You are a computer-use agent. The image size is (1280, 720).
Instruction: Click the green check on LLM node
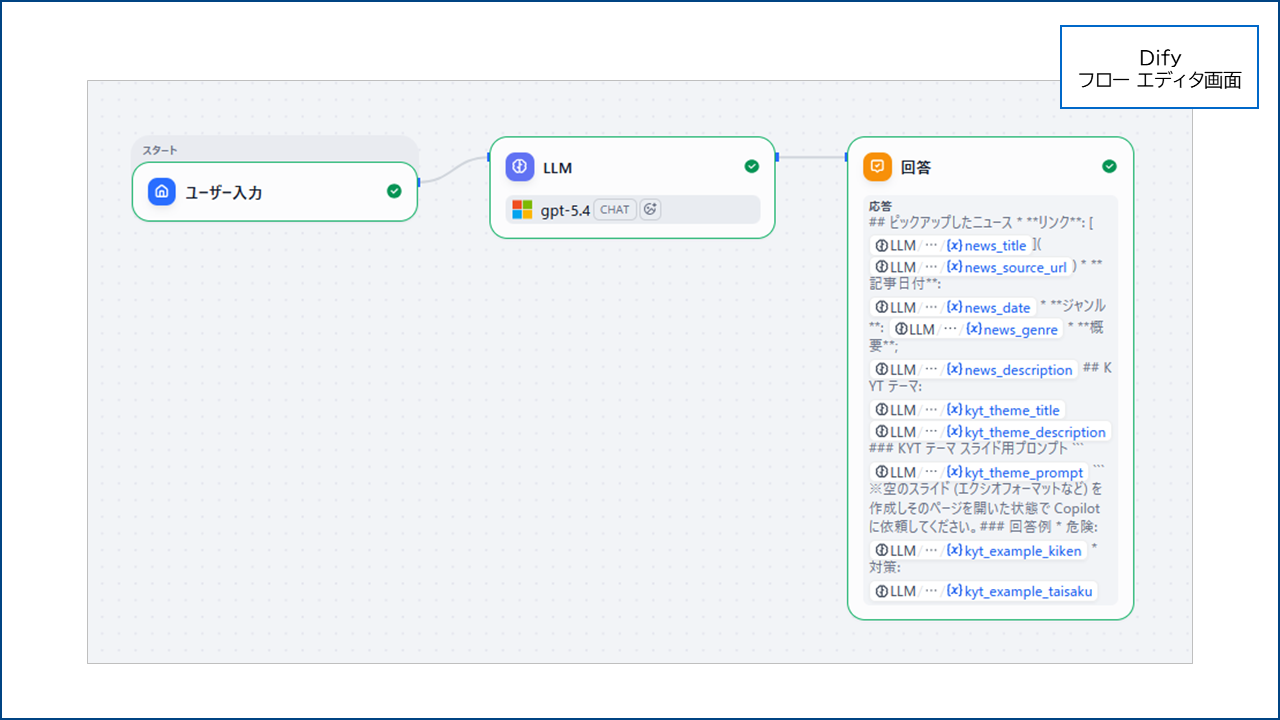(x=752, y=166)
